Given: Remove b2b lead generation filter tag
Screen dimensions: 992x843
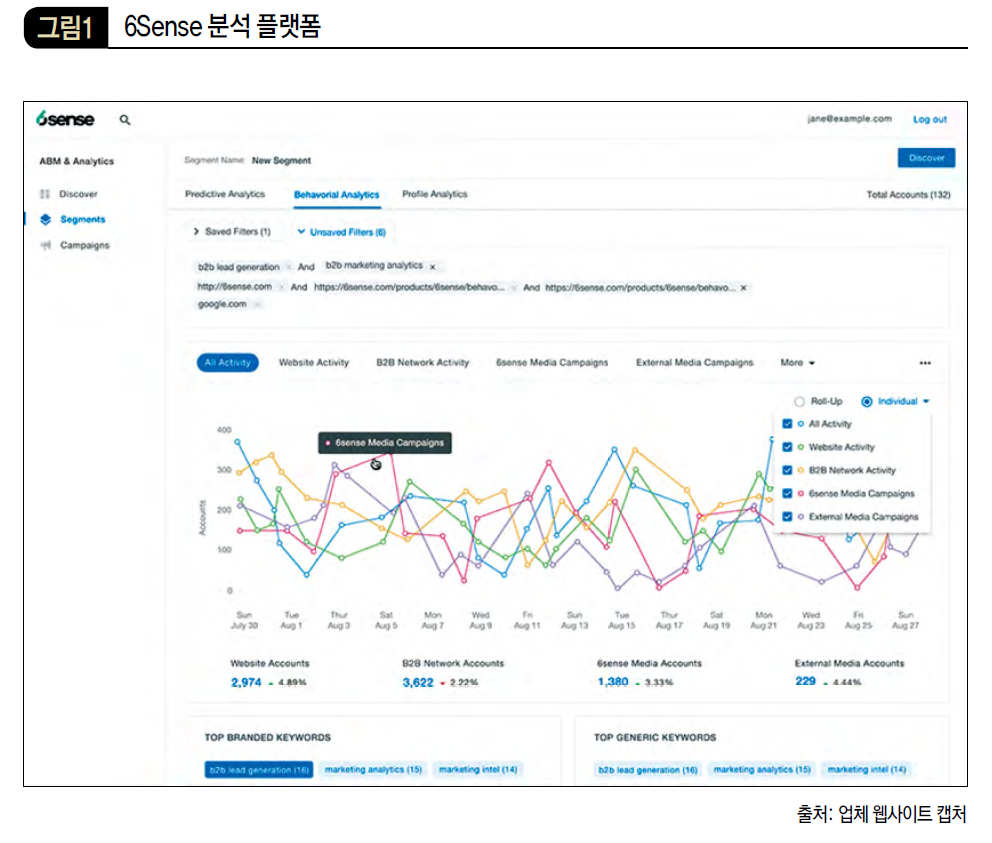Looking at the screenshot, I should point(288,267).
